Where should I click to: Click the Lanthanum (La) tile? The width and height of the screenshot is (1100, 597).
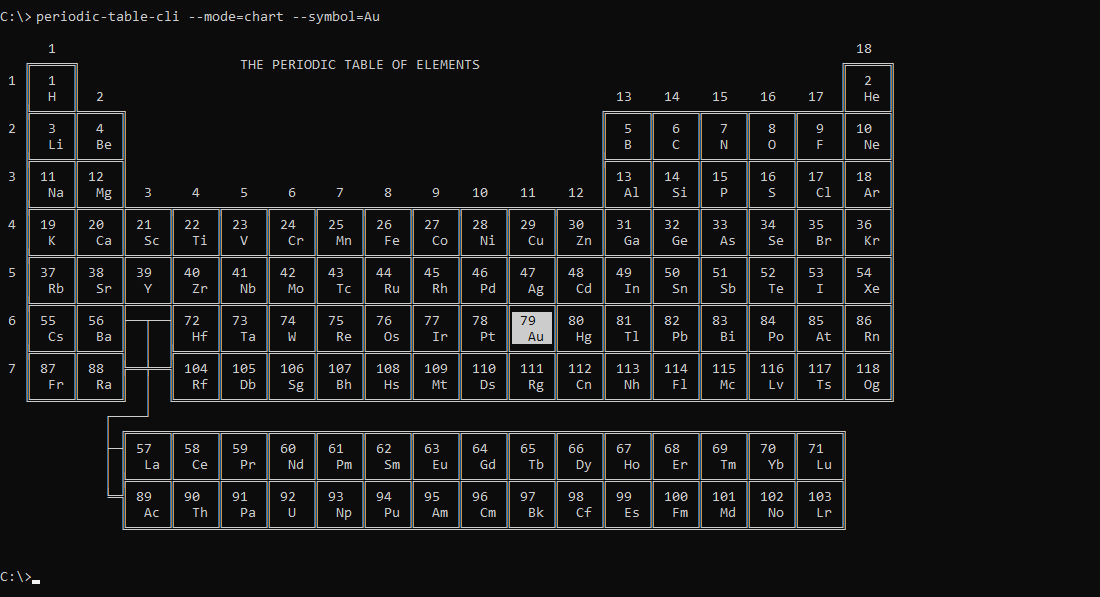click(x=148, y=456)
